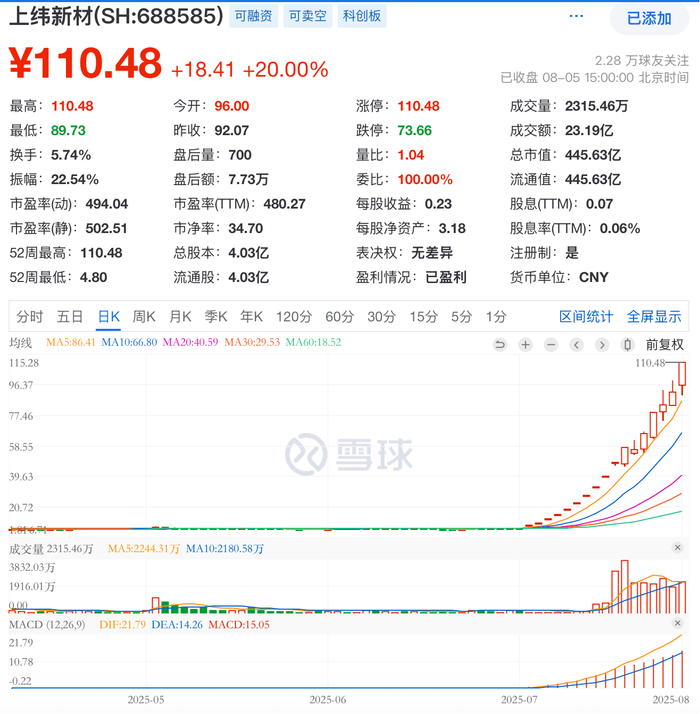Click the 换手 value 5.74%
The image size is (700, 714).
[x=71, y=155]
